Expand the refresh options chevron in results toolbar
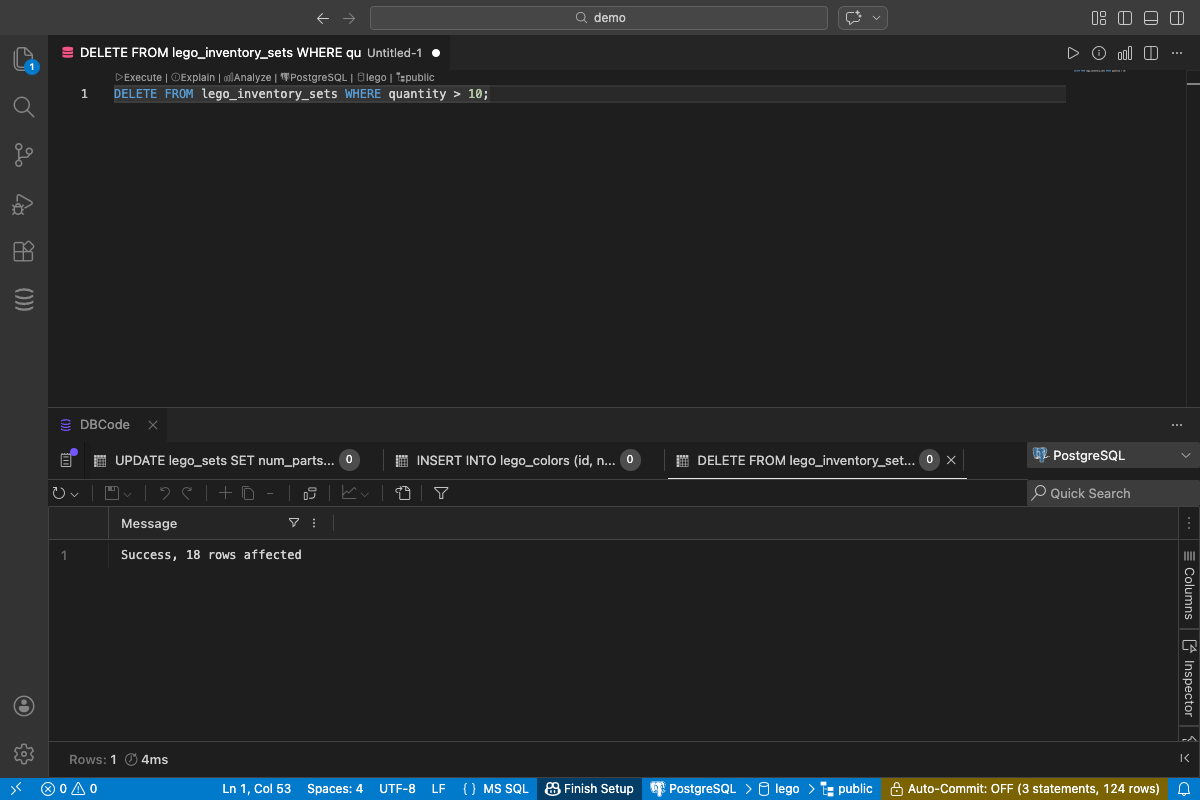Viewport: 1200px width, 800px height. (x=75, y=493)
